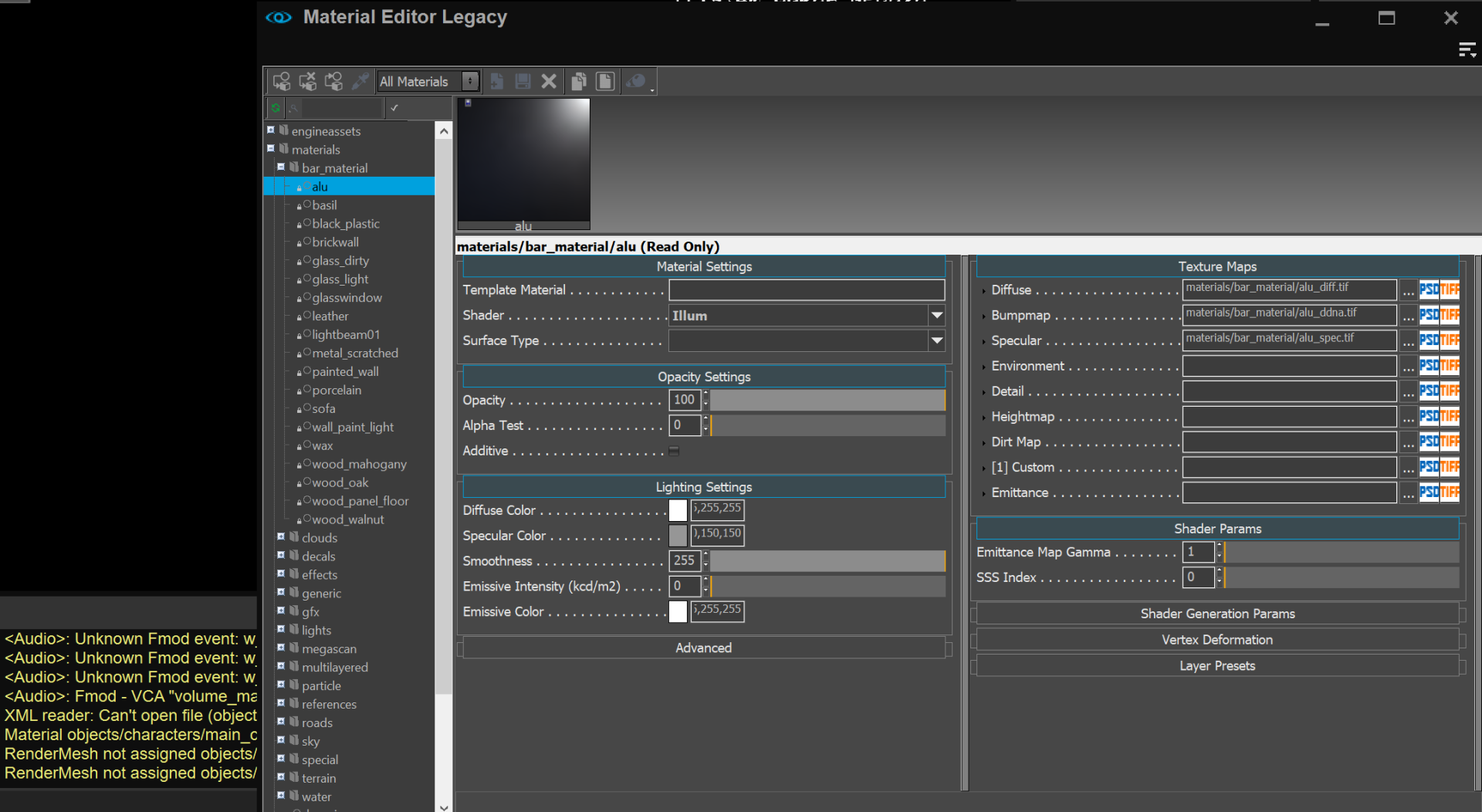Toggle the Additive checkbox
Viewport: 1482px width, 812px height.
[x=674, y=451]
